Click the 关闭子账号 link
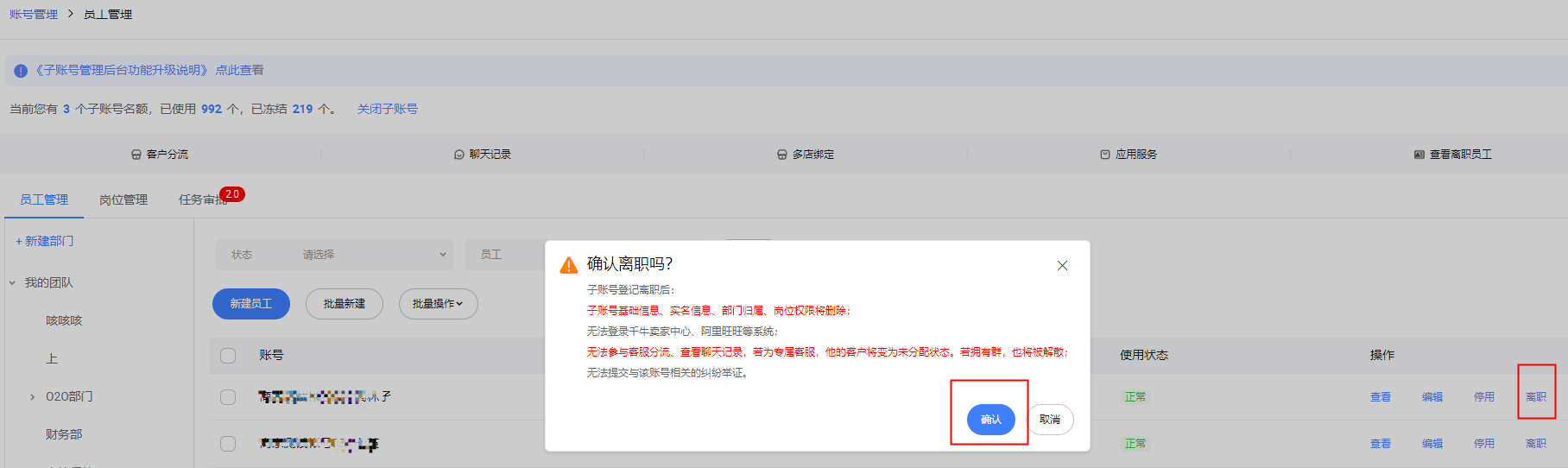Screen dimensions: 1568x468 click(x=388, y=110)
